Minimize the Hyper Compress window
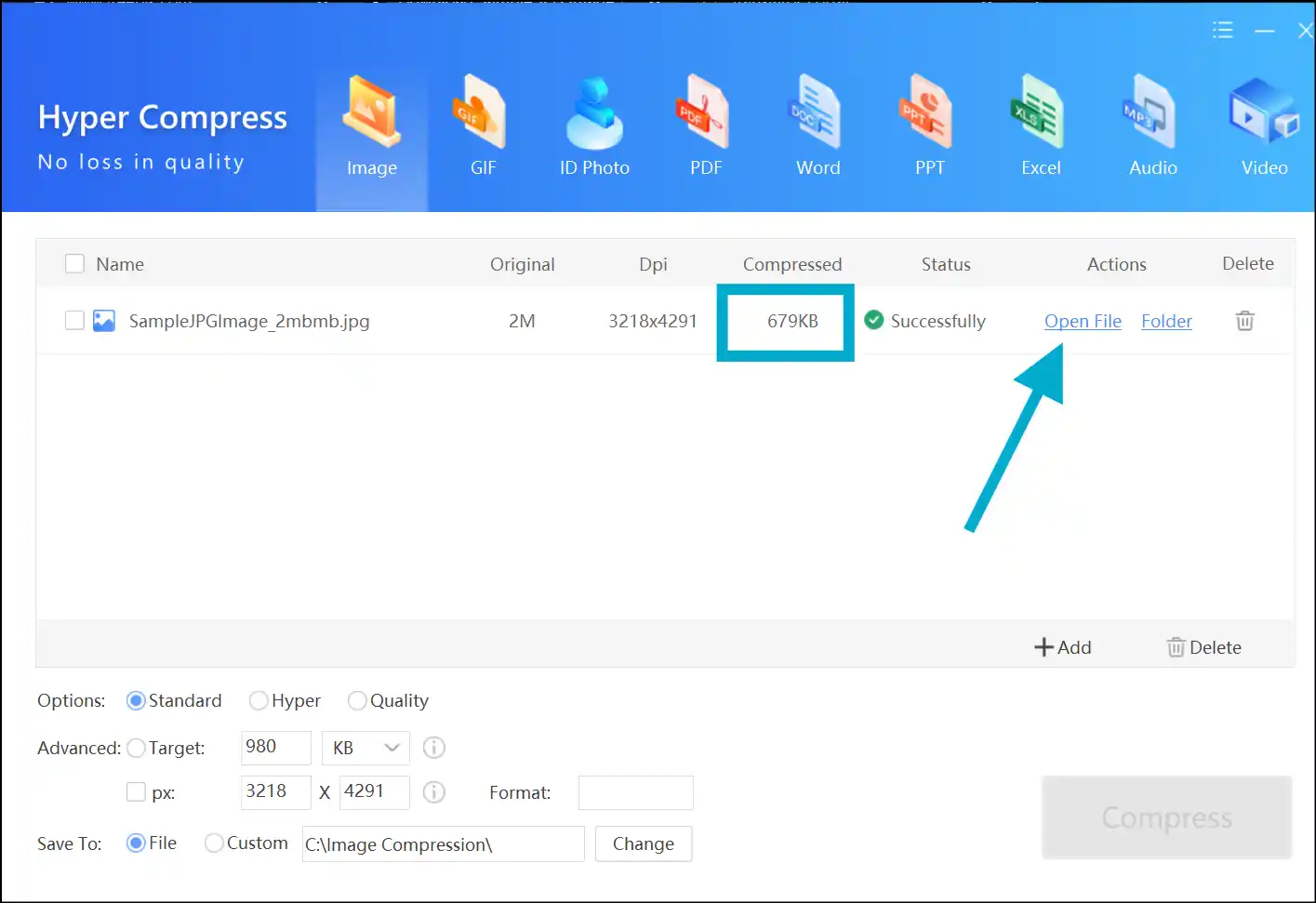The height and width of the screenshot is (903, 1316). pos(1264,31)
